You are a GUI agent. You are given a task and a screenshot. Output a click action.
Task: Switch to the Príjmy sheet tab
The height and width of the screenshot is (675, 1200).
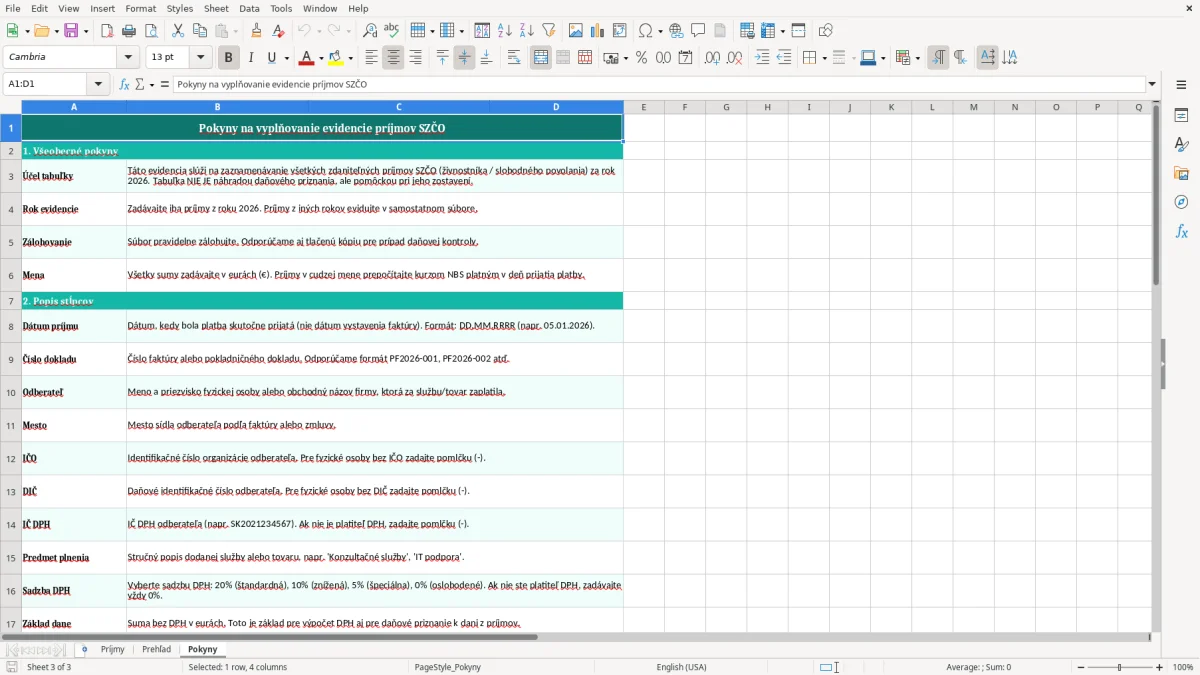point(113,650)
